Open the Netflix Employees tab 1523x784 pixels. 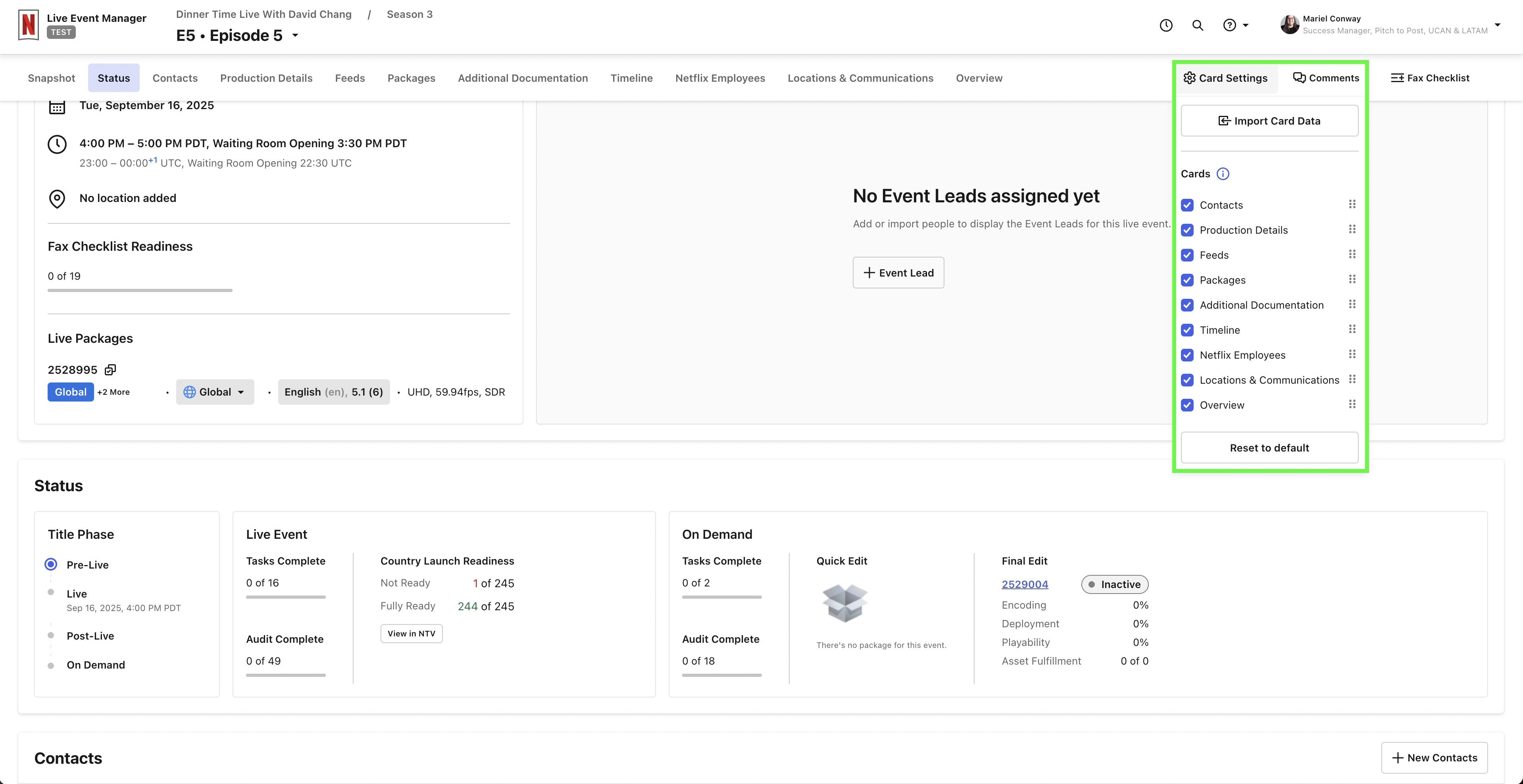tap(720, 78)
